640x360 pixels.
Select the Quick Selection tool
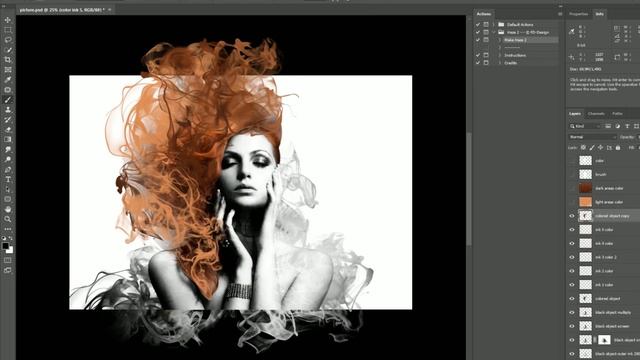pos(8,50)
